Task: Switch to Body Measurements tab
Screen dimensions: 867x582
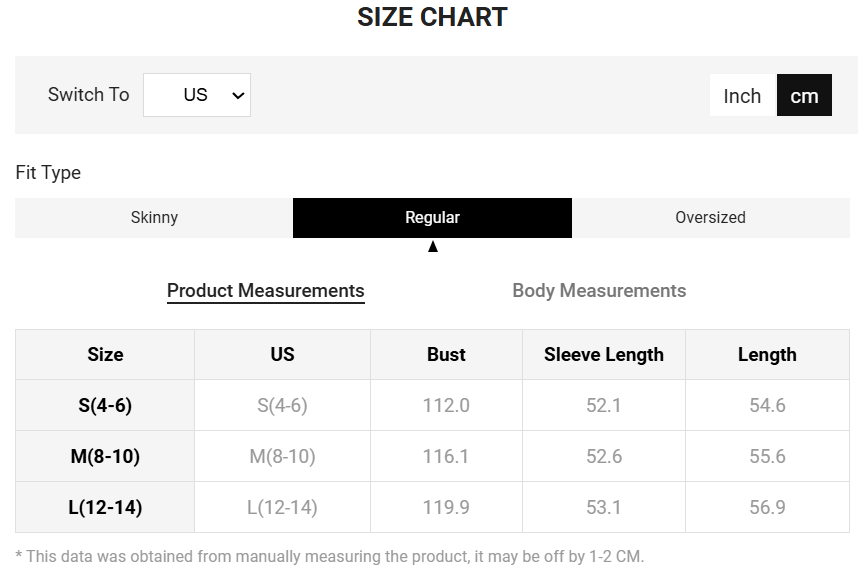Action: [599, 291]
